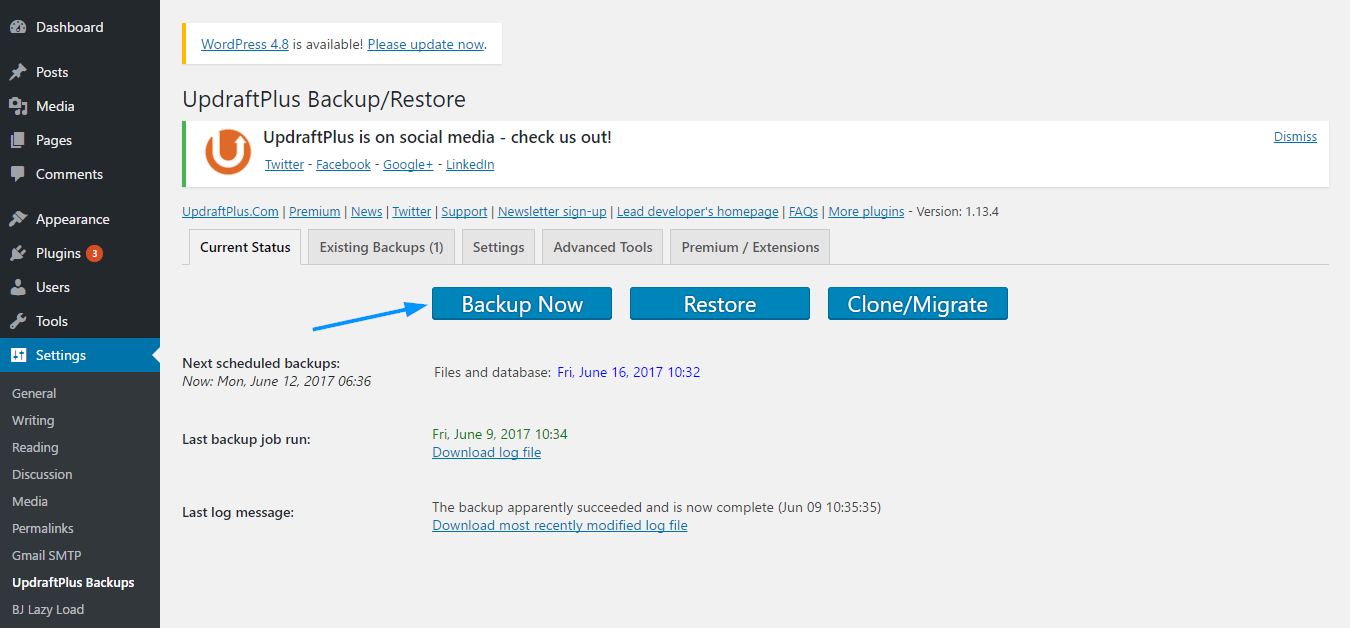Open Twitter link in header links

(x=412, y=212)
